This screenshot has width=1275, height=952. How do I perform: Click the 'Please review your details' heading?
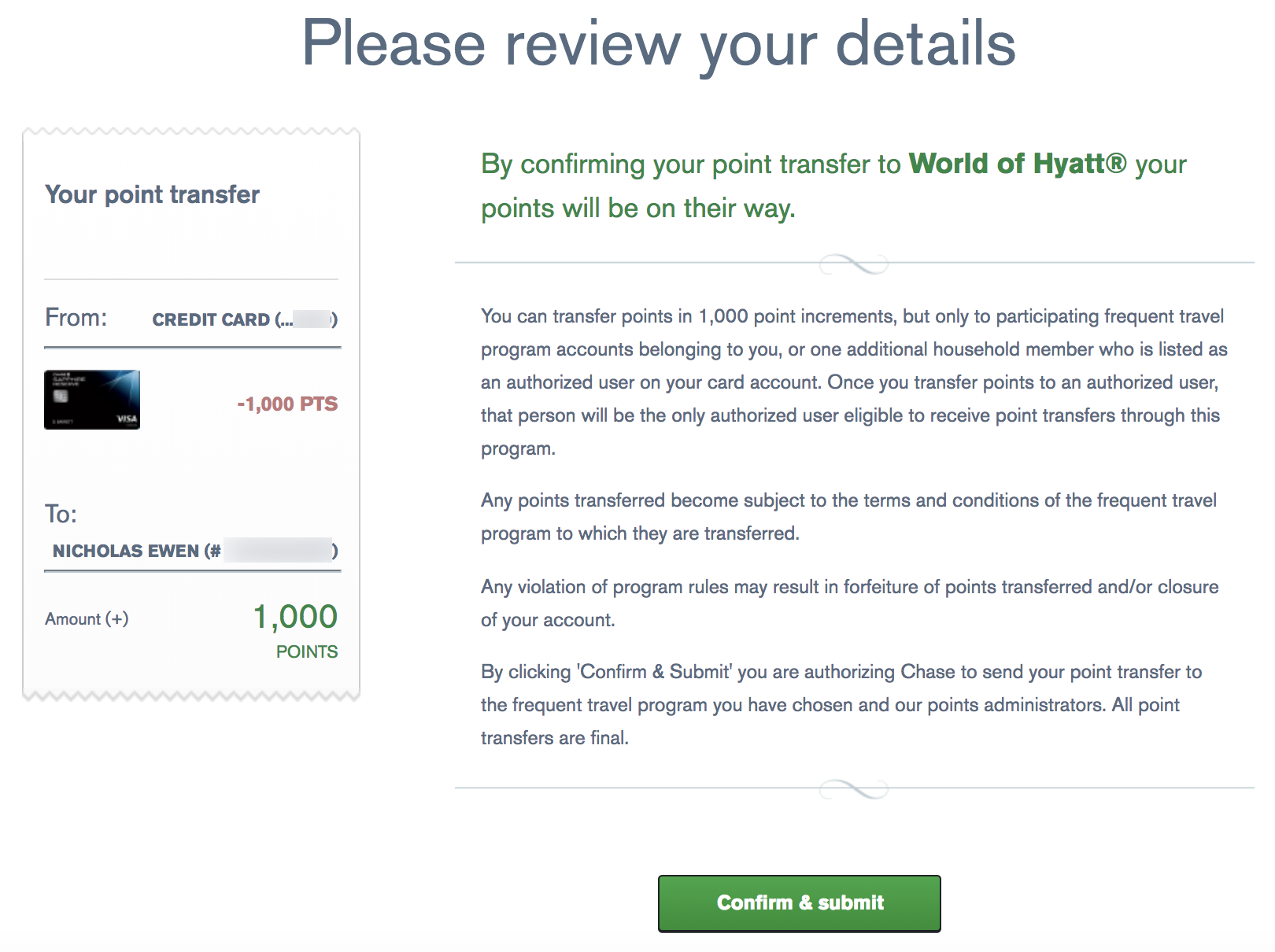659,44
